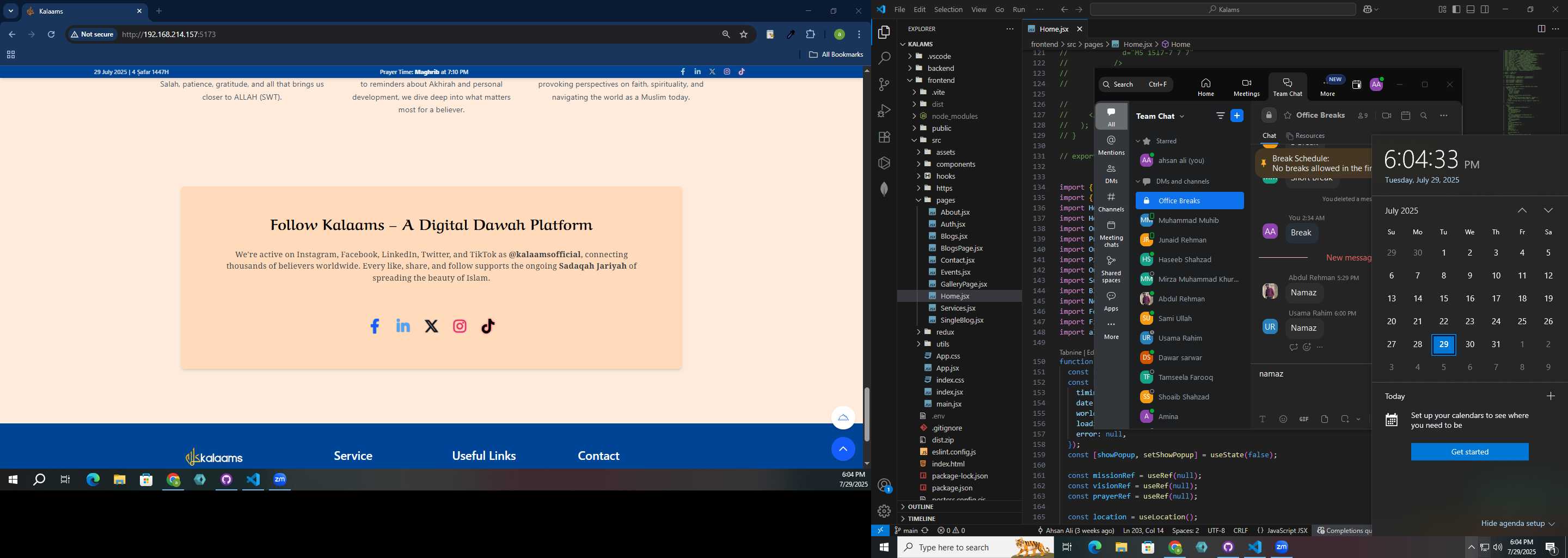Open the File menu in VS Code

[x=899, y=10]
